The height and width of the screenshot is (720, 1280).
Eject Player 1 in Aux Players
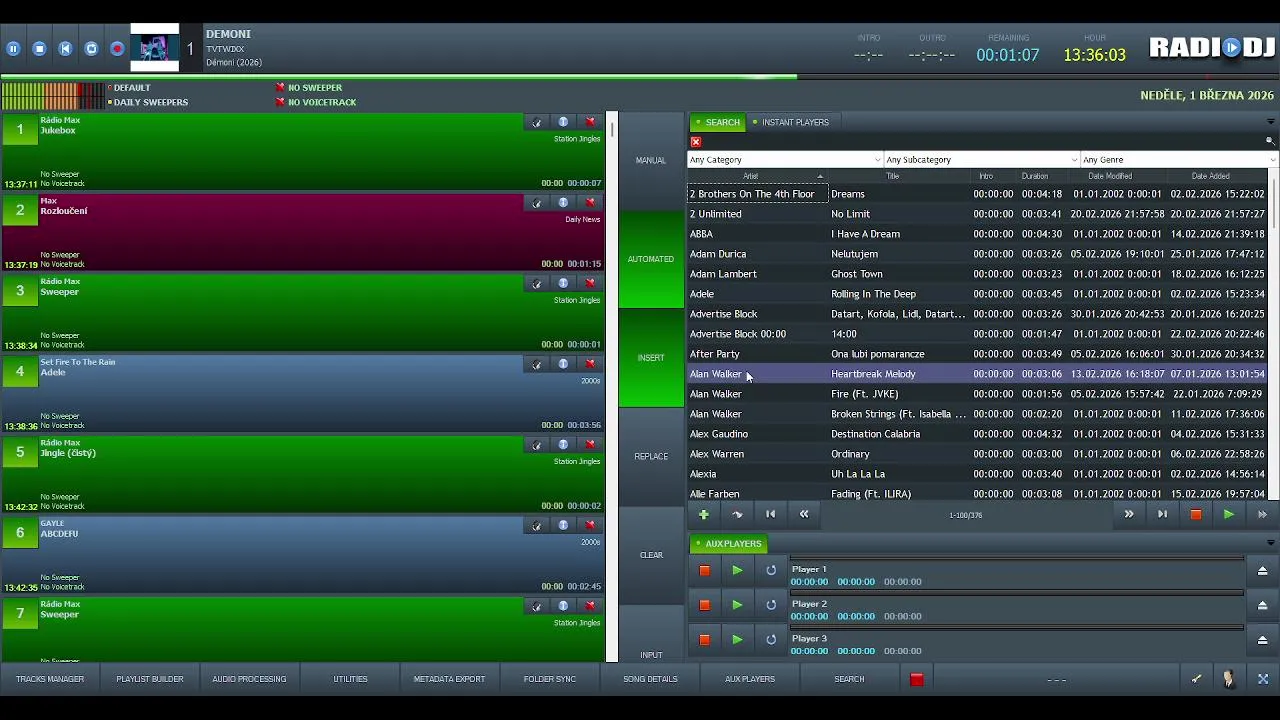1262,571
